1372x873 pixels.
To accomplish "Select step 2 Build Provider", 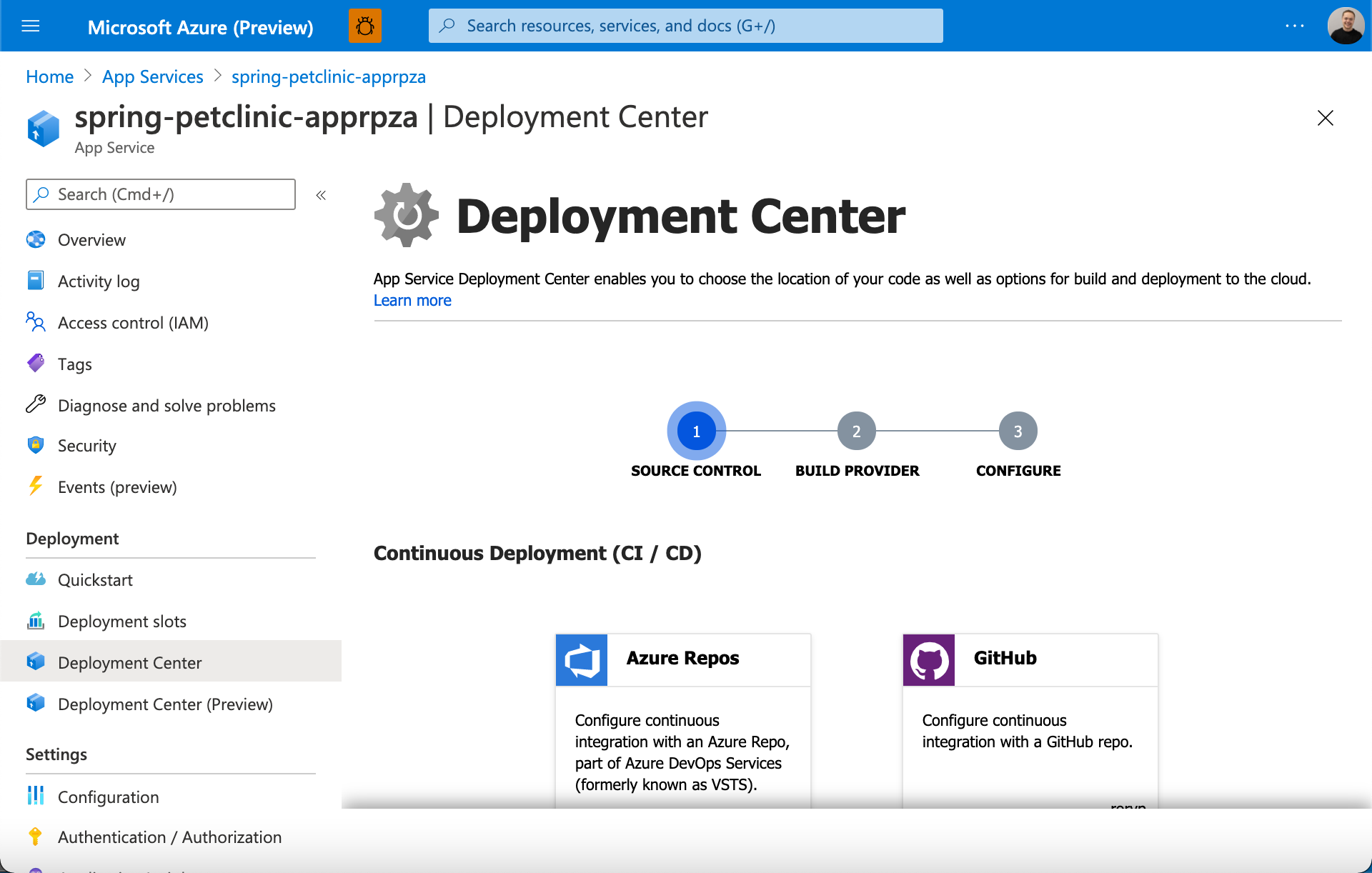I will [856, 430].
